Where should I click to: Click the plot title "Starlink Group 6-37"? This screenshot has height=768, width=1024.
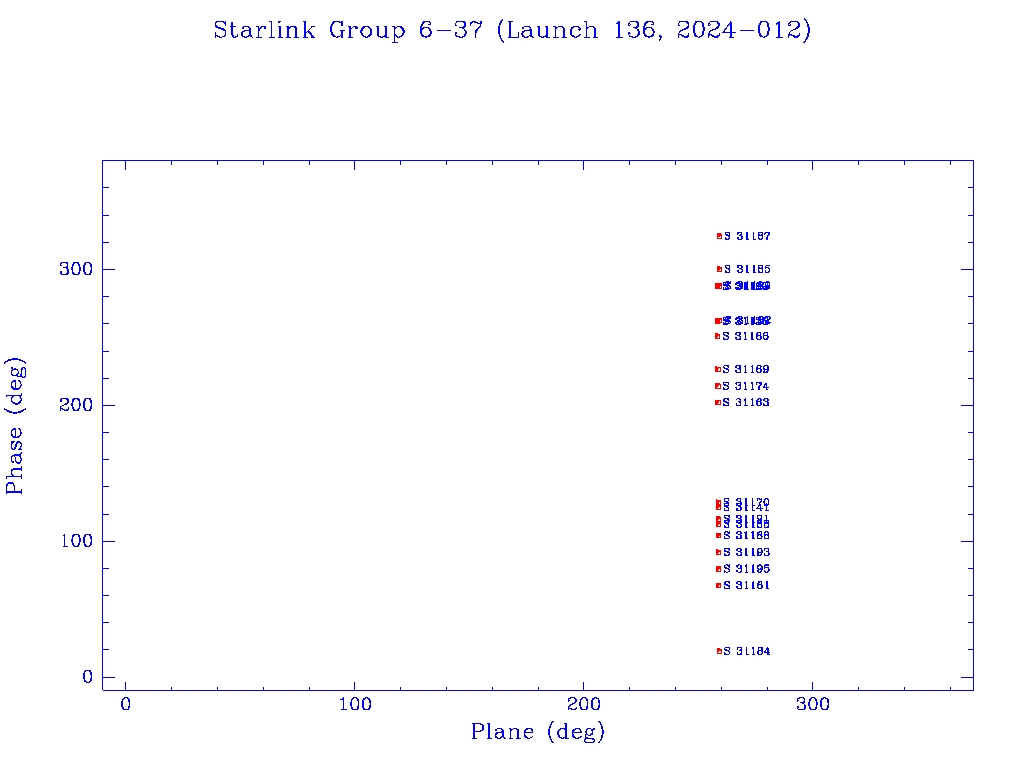tap(348, 30)
